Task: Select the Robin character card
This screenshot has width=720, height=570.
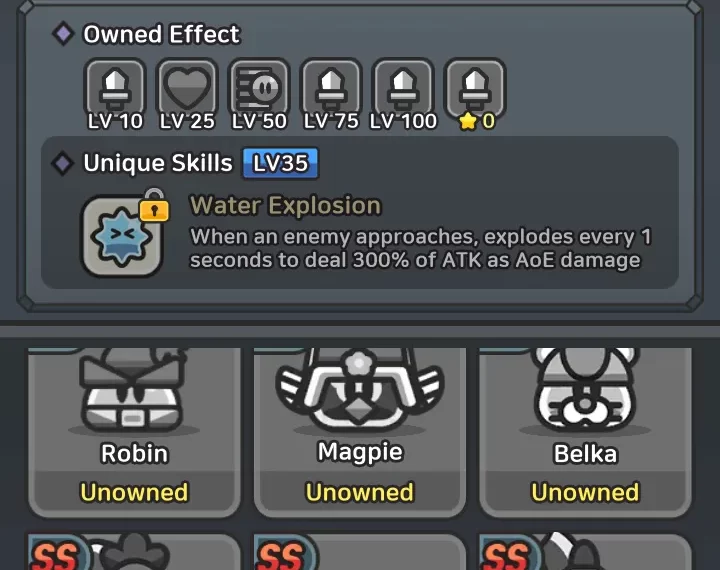Action: [x=134, y=432]
